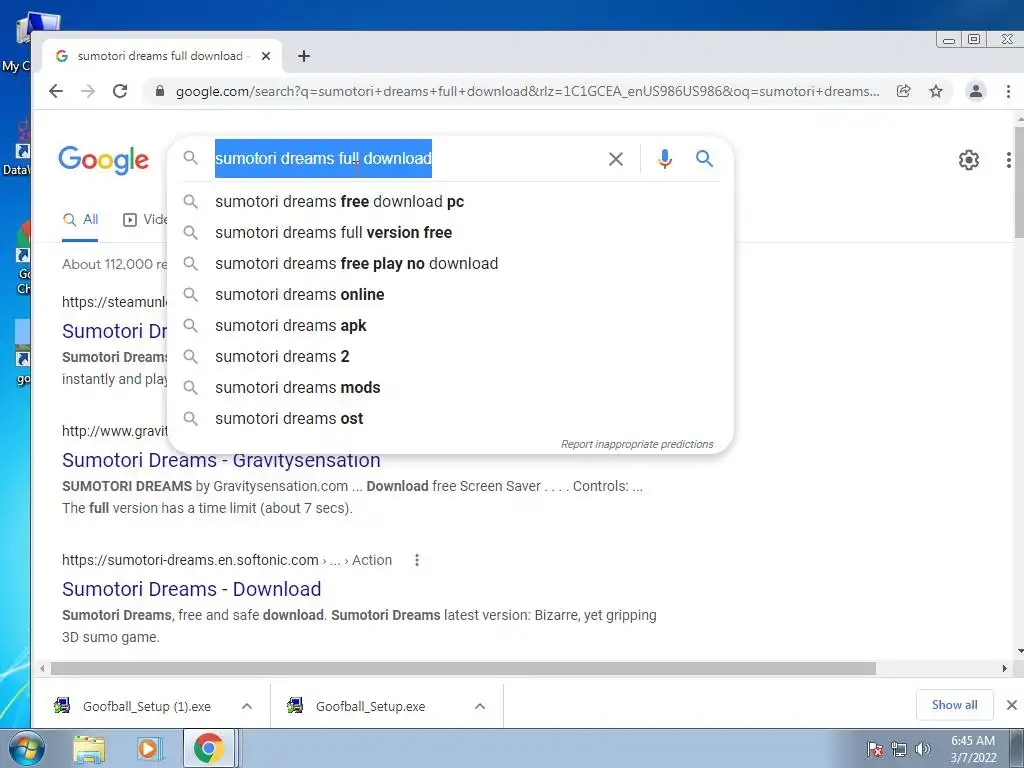View site info via lock icon

[160, 91]
